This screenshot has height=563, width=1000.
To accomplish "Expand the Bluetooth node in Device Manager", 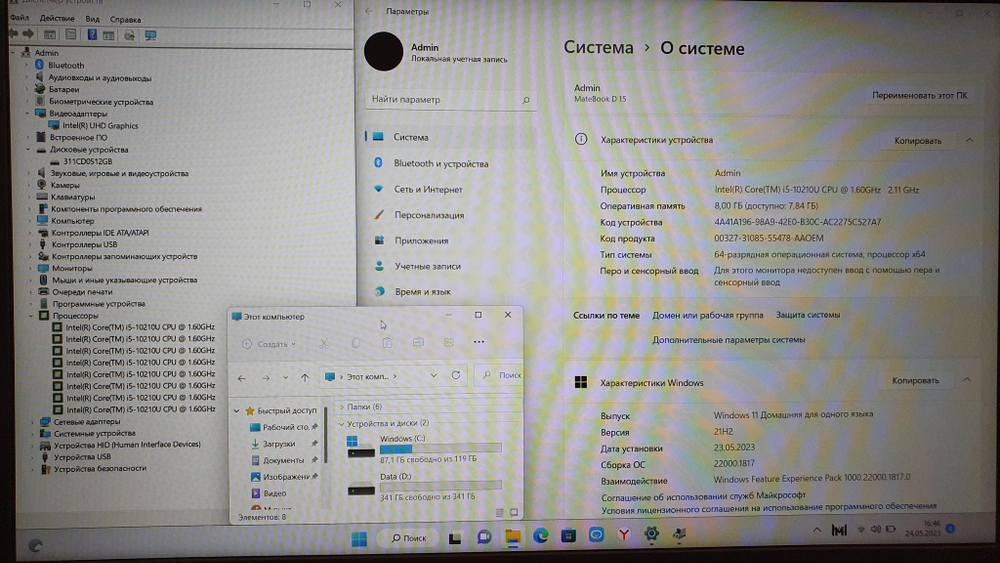I will click(27, 65).
